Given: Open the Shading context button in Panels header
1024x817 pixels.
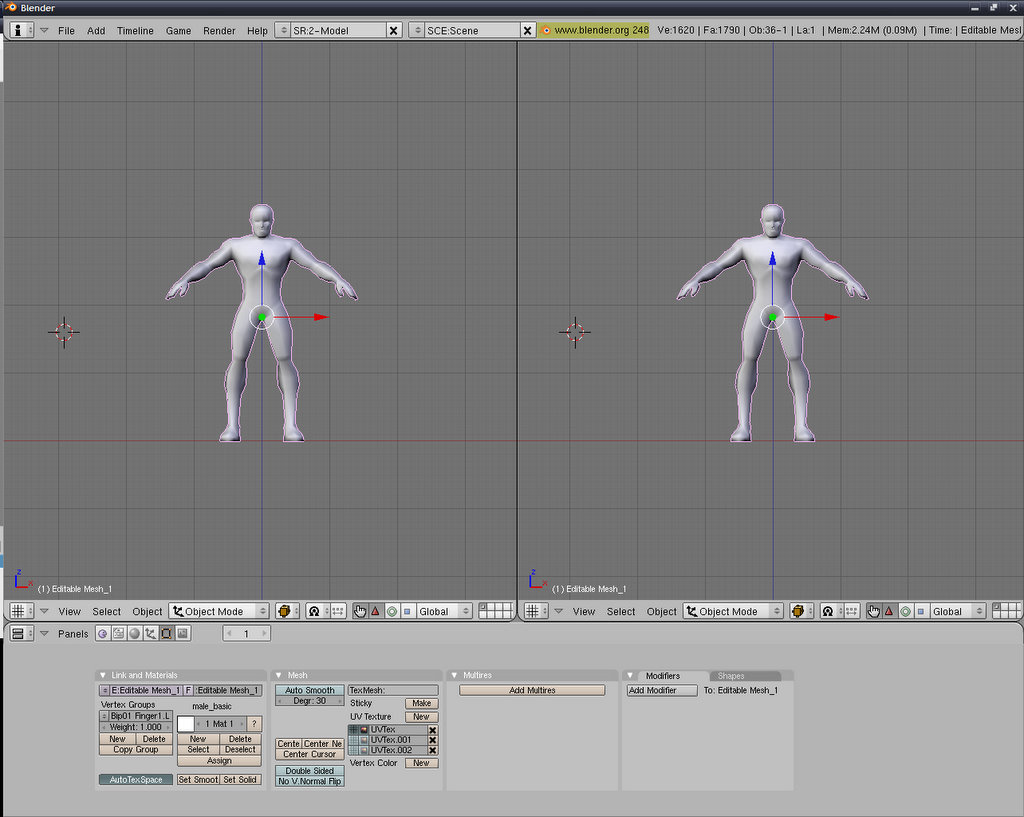Looking at the screenshot, I should click(x=134, y=634).
